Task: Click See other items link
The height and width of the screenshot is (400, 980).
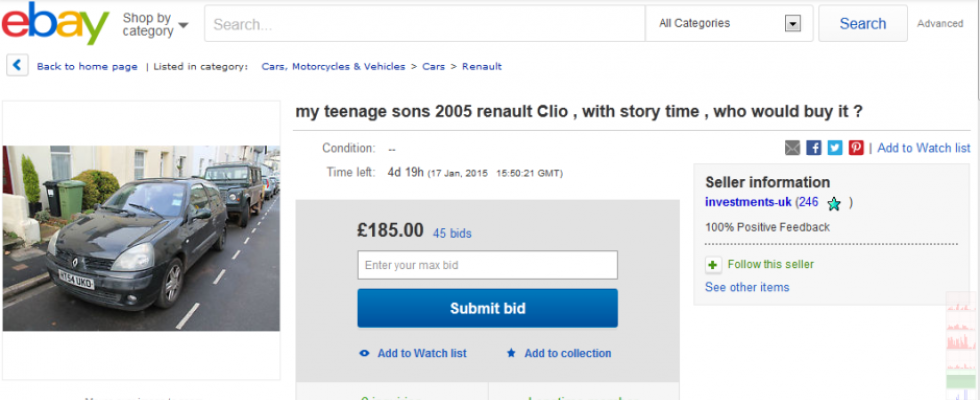Action: tap(747, 287)
